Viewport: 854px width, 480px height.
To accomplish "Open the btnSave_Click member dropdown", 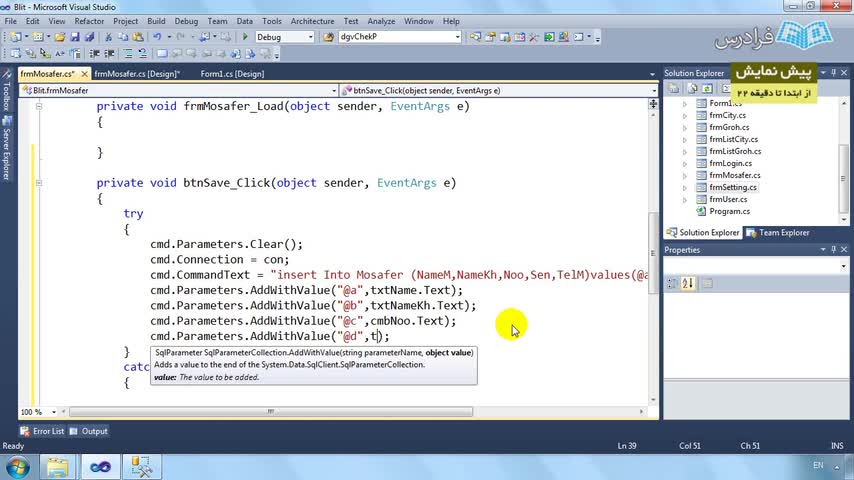I will (654, 90).
